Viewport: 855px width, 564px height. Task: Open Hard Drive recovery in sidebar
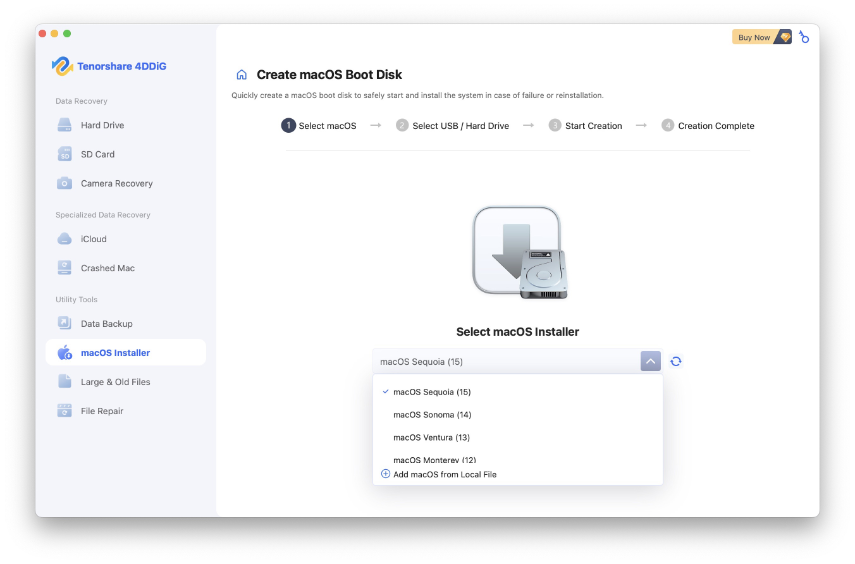125,125
